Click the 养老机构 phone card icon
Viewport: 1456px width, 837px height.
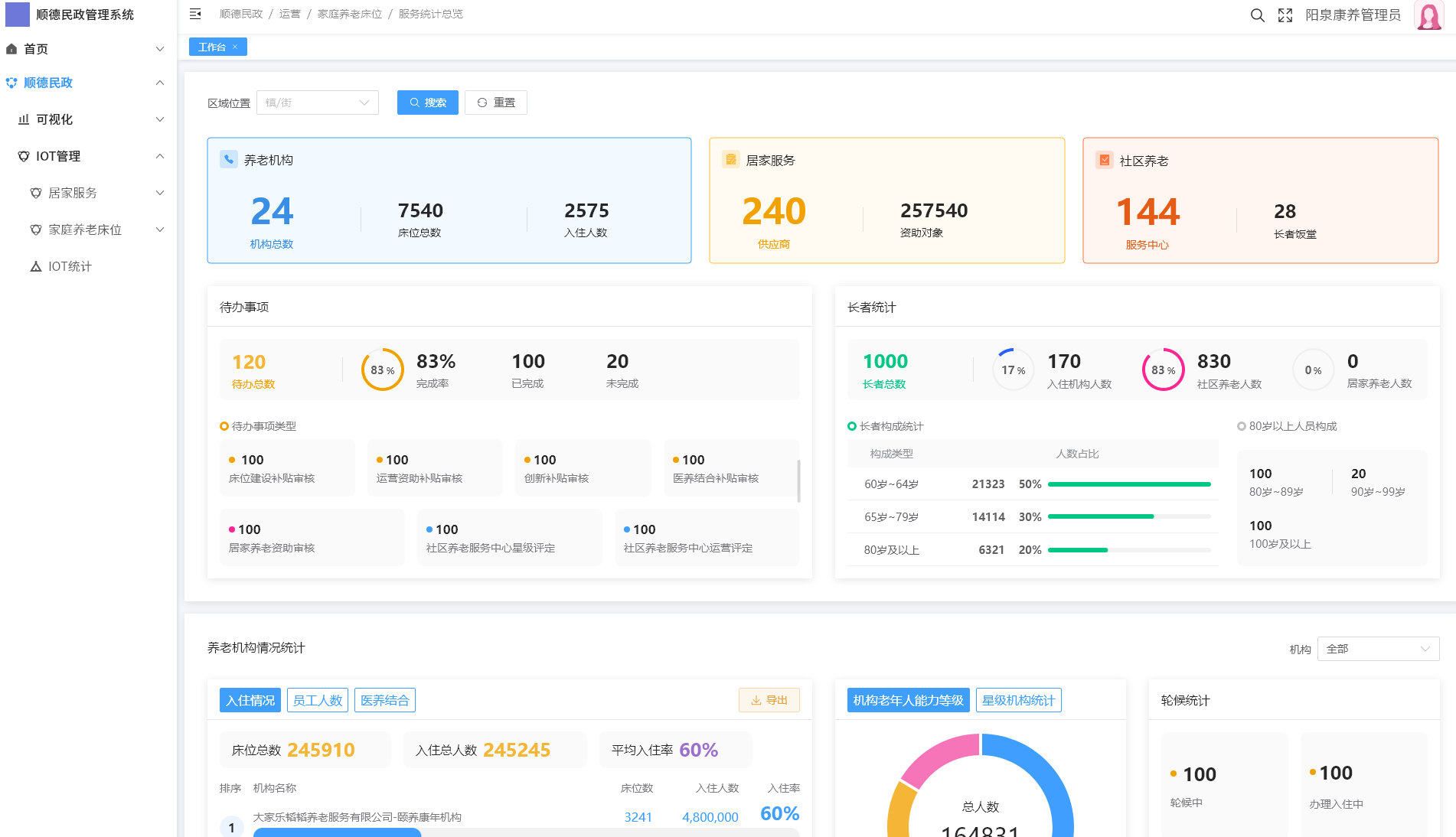point(229,159)
